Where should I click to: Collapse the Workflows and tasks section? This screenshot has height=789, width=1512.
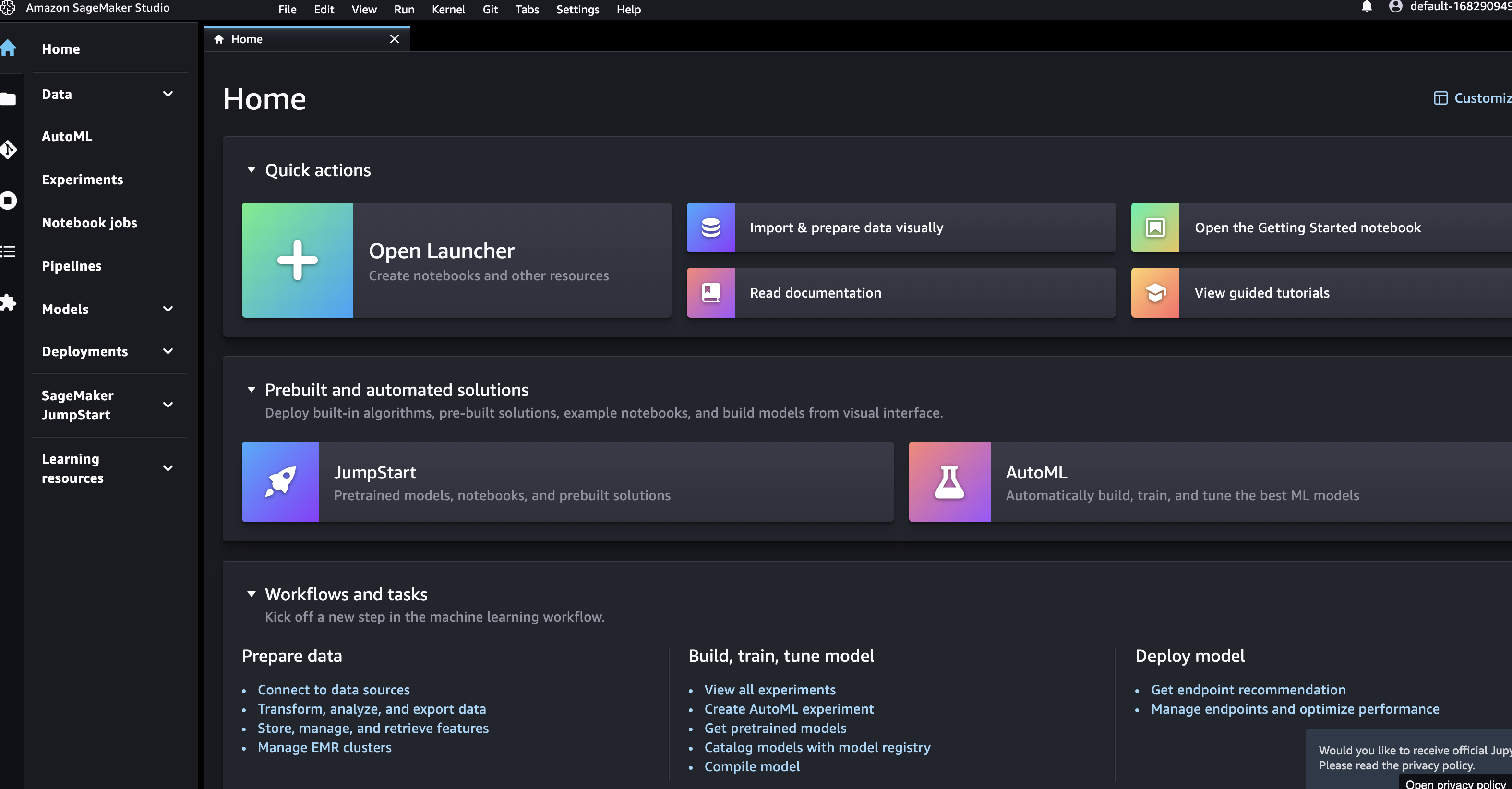tap(251, 594)
